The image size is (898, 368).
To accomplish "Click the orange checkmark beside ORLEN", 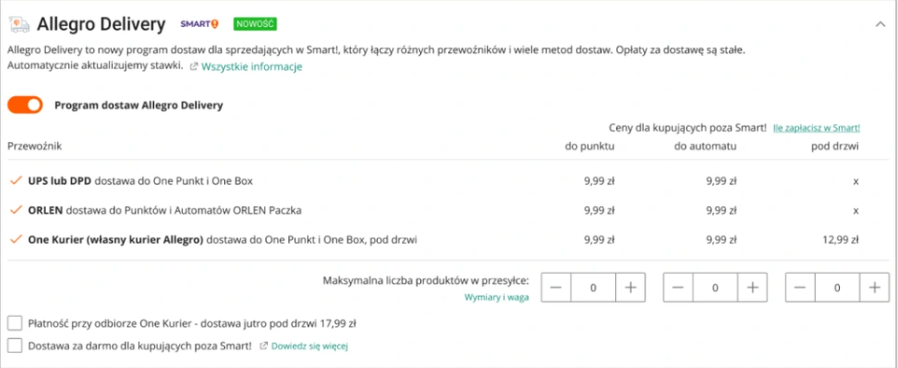I will pos(15,210).
